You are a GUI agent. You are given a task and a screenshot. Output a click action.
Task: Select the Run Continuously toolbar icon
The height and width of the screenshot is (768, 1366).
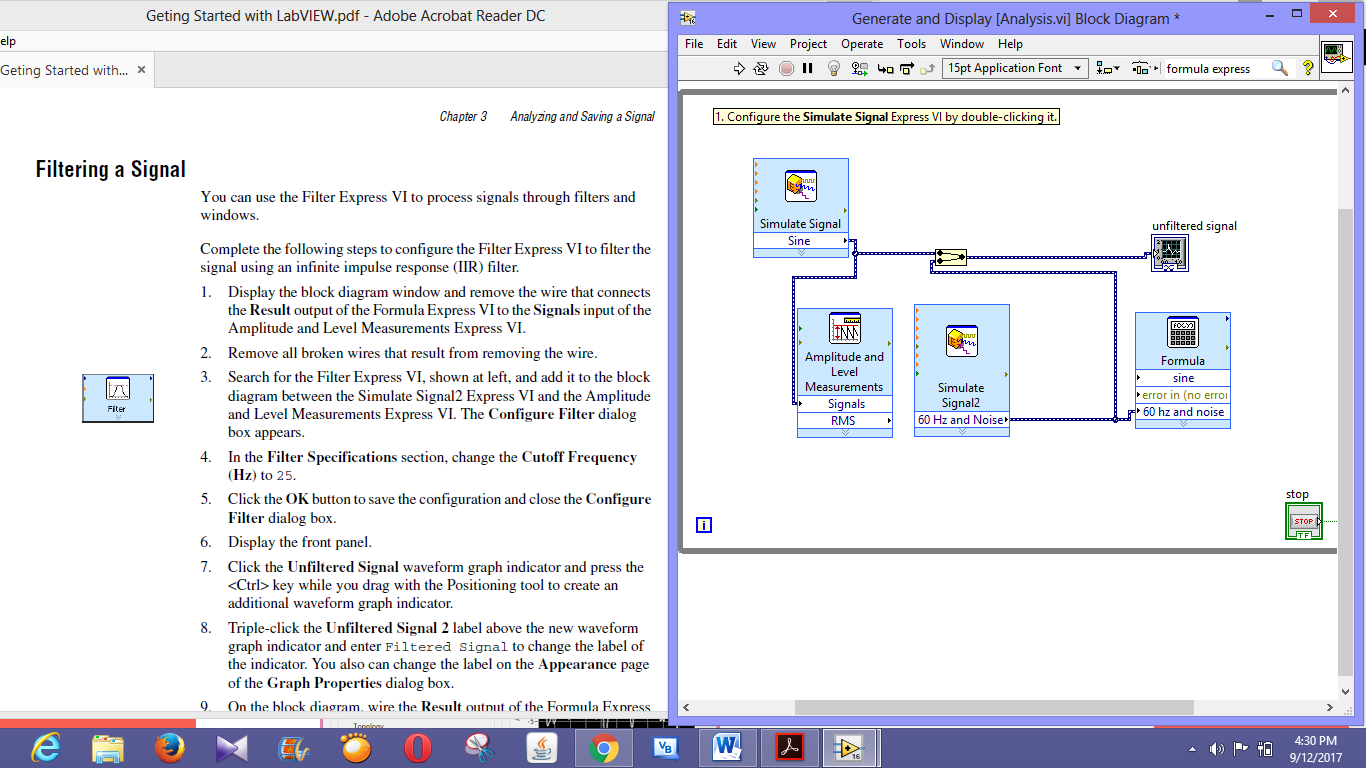click(759, 68)
